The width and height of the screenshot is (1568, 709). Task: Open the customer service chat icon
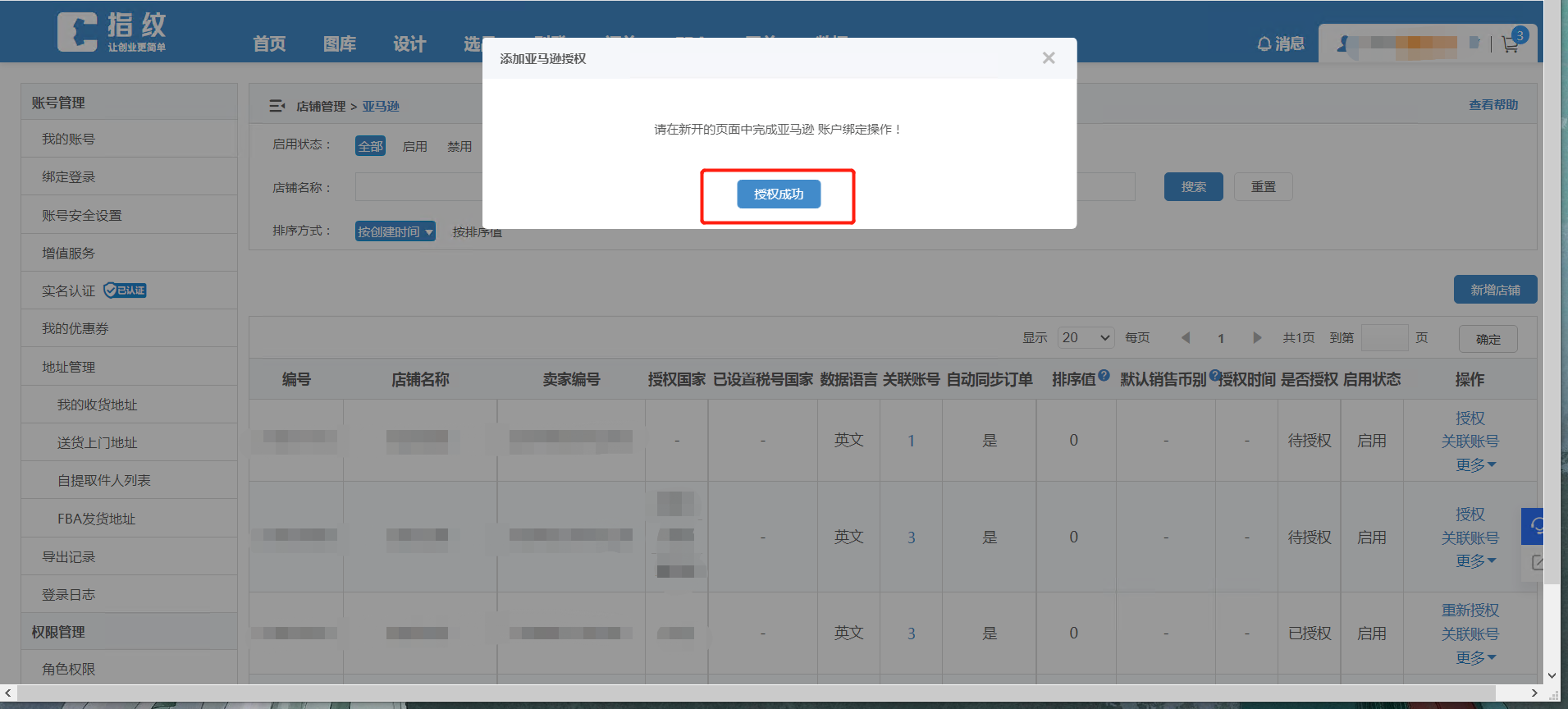(x=1534, y=526)
